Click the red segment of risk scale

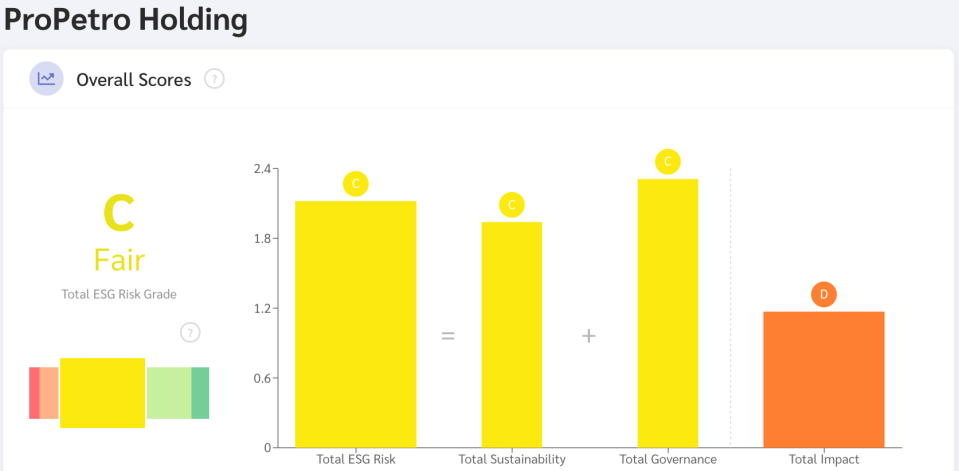click(x=34, y=393)
